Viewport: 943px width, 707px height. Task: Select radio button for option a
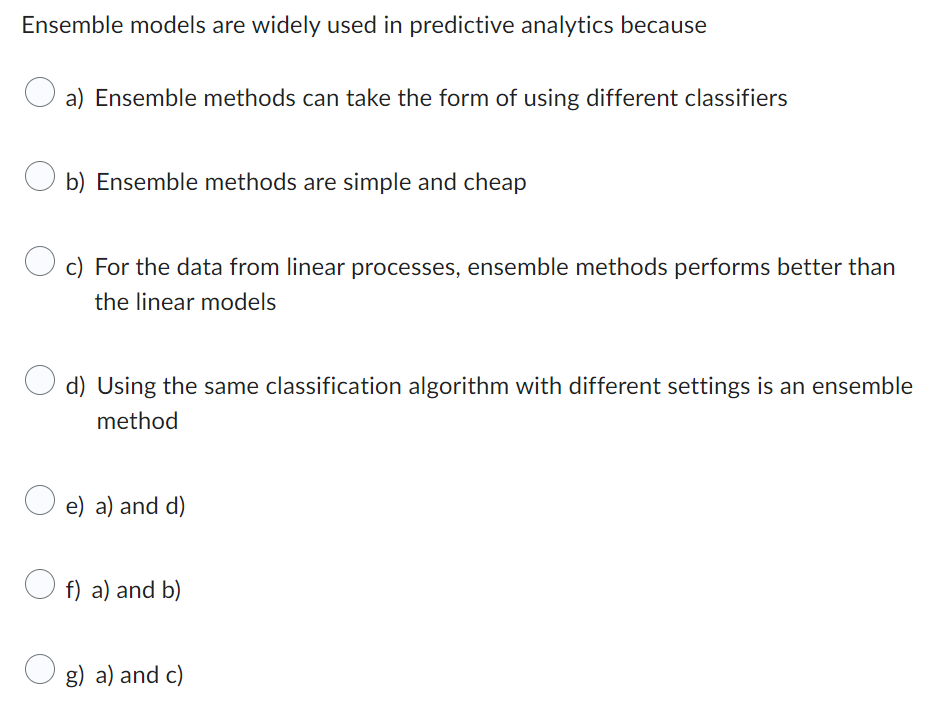[x=39, y=91]
